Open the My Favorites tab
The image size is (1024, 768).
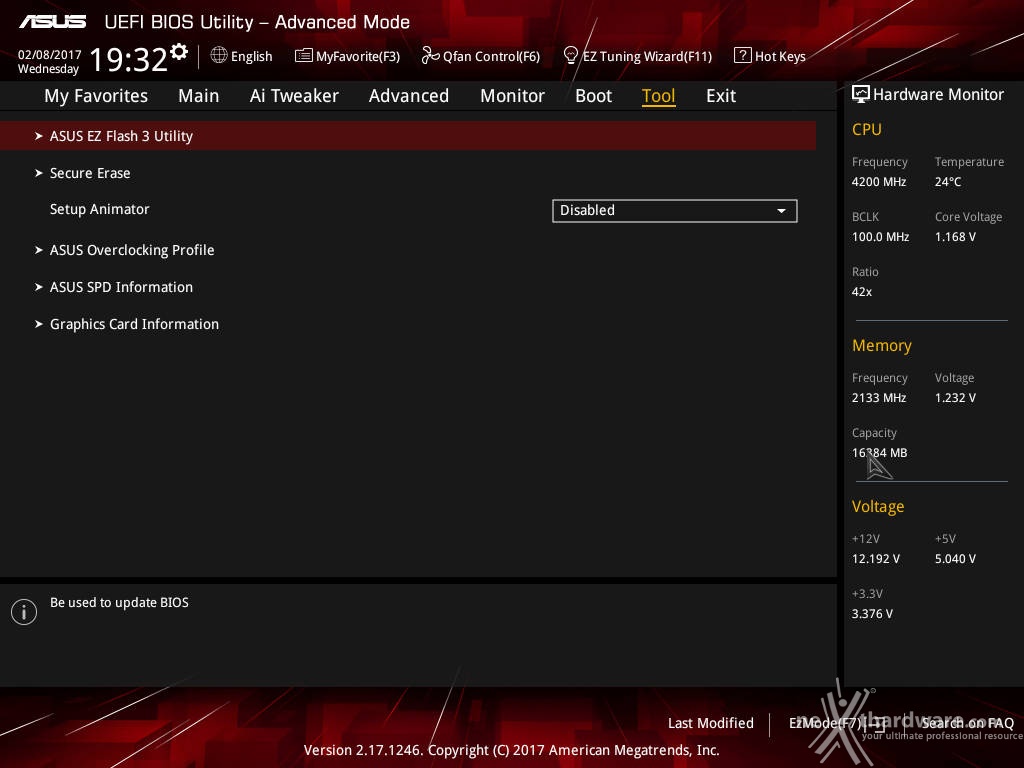click(96, 96)
